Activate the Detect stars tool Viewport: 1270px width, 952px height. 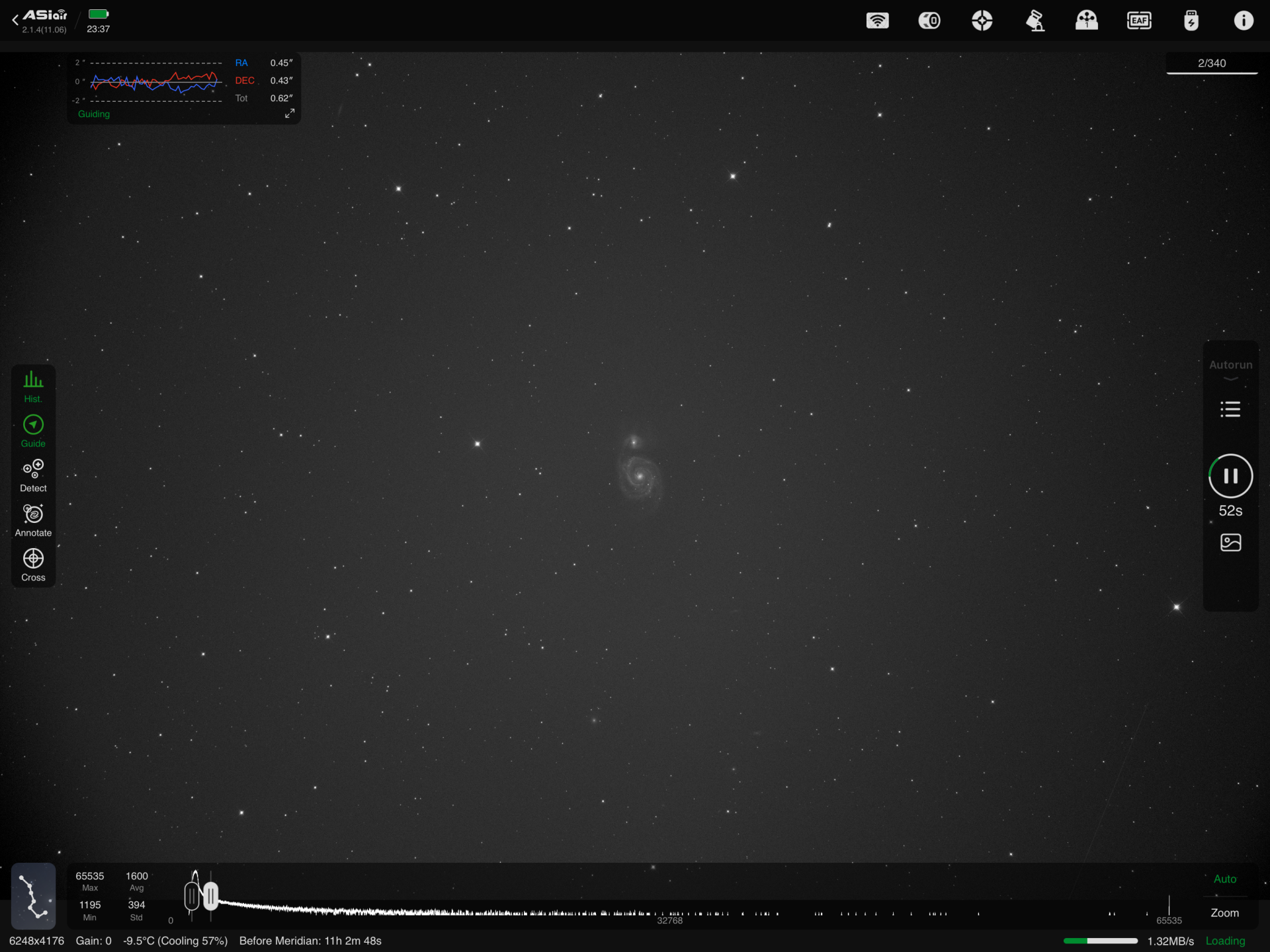pos(33,476)
